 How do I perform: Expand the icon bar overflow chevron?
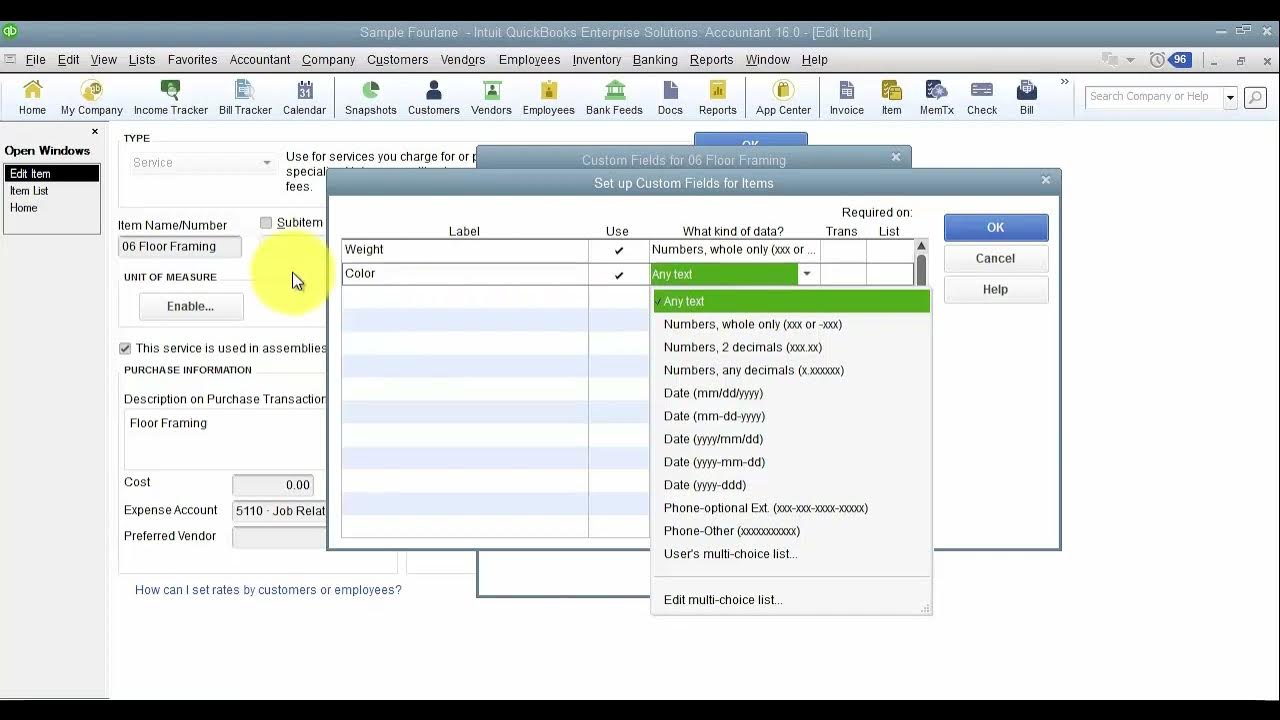pos(1064,82)
